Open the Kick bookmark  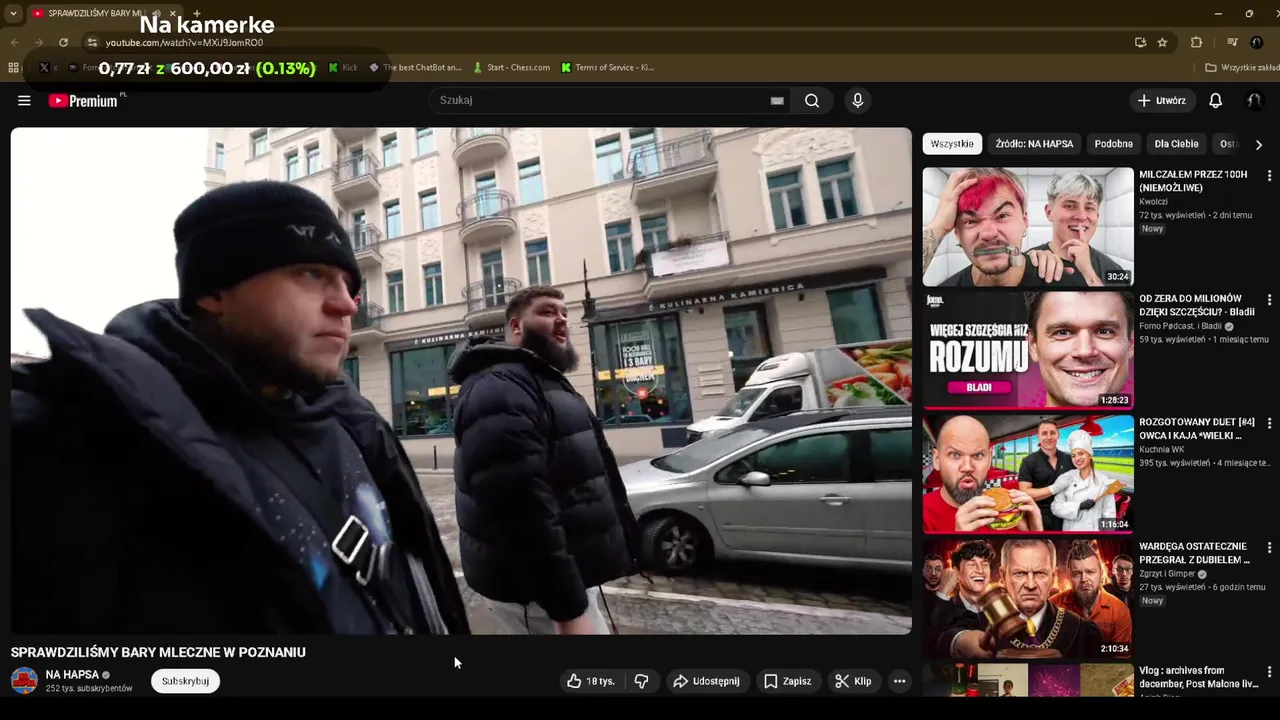(343, 67)
